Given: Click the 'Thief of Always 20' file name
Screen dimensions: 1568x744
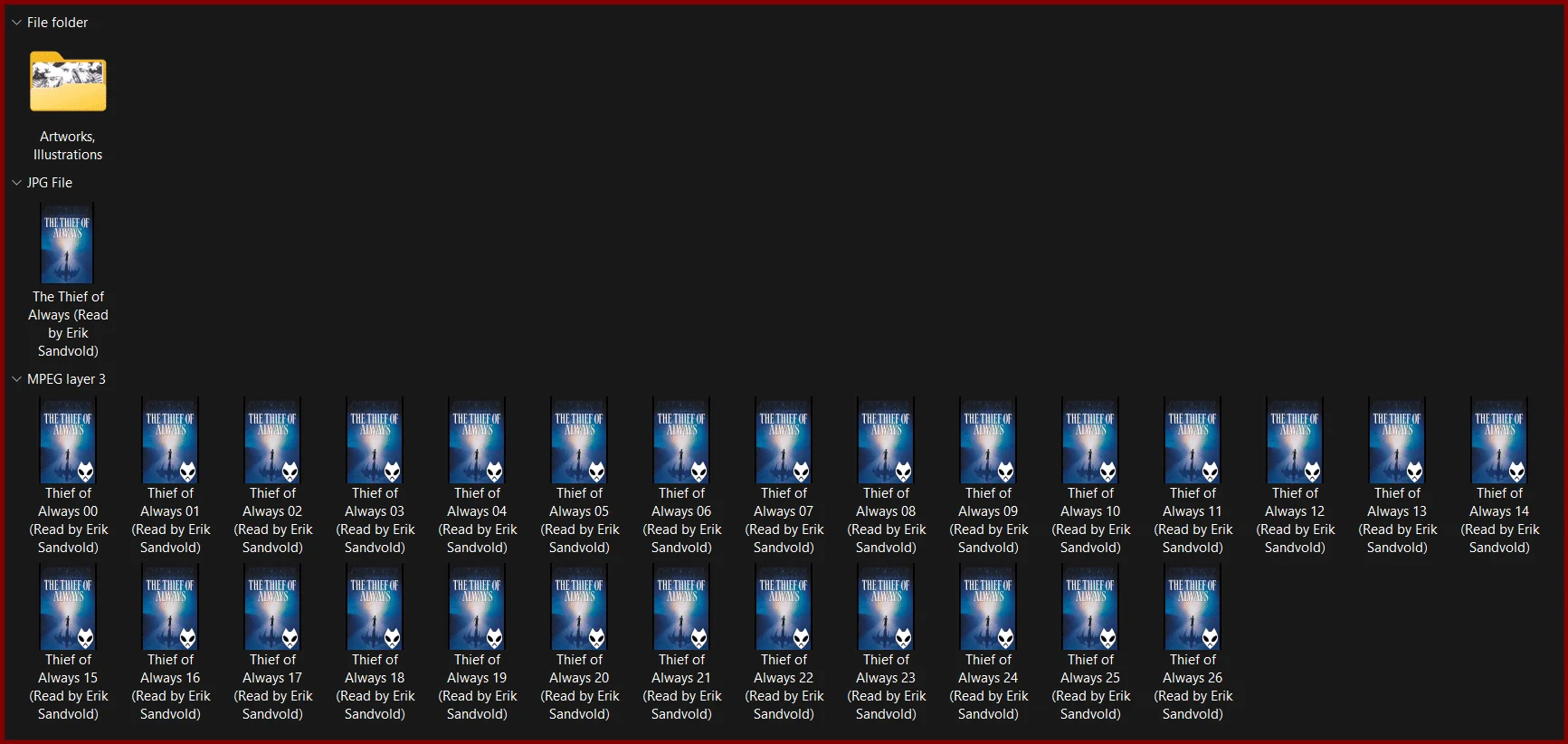Looking at the screenshot, I should 579,687.
